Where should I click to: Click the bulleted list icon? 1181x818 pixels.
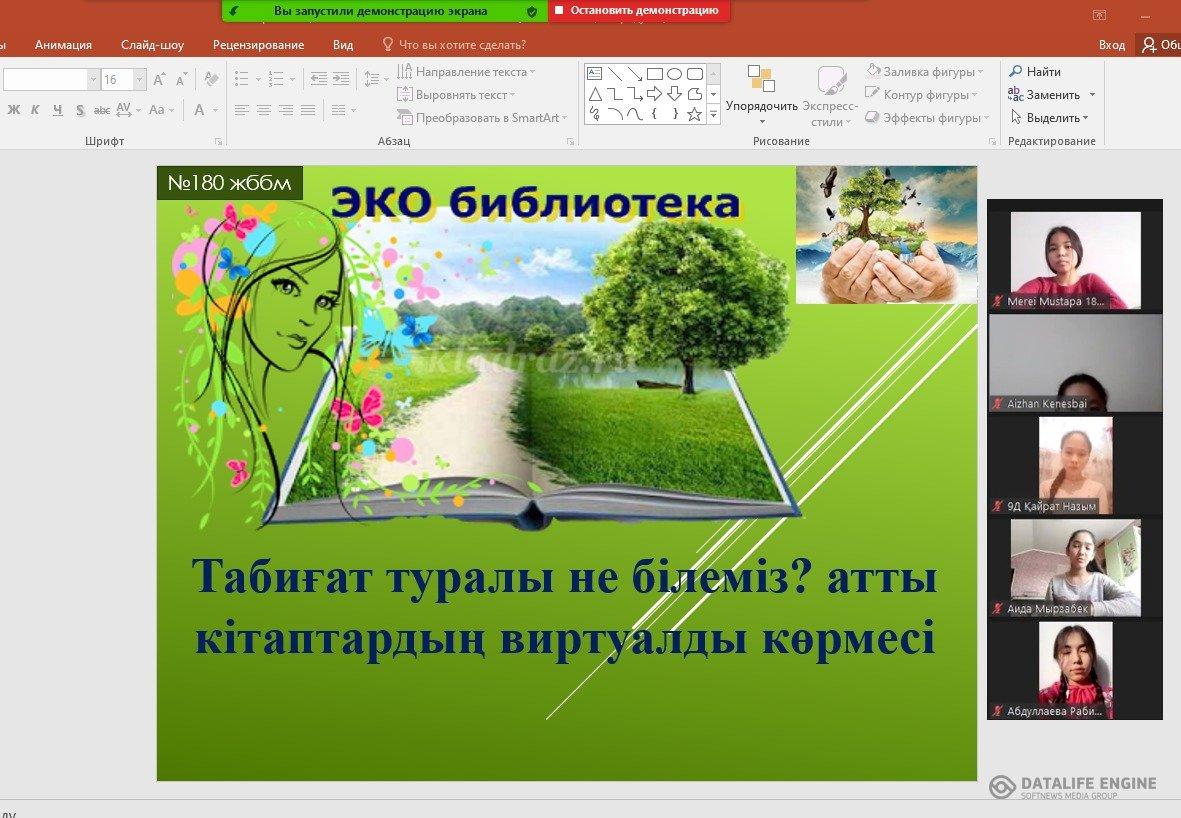coord(241,79)
